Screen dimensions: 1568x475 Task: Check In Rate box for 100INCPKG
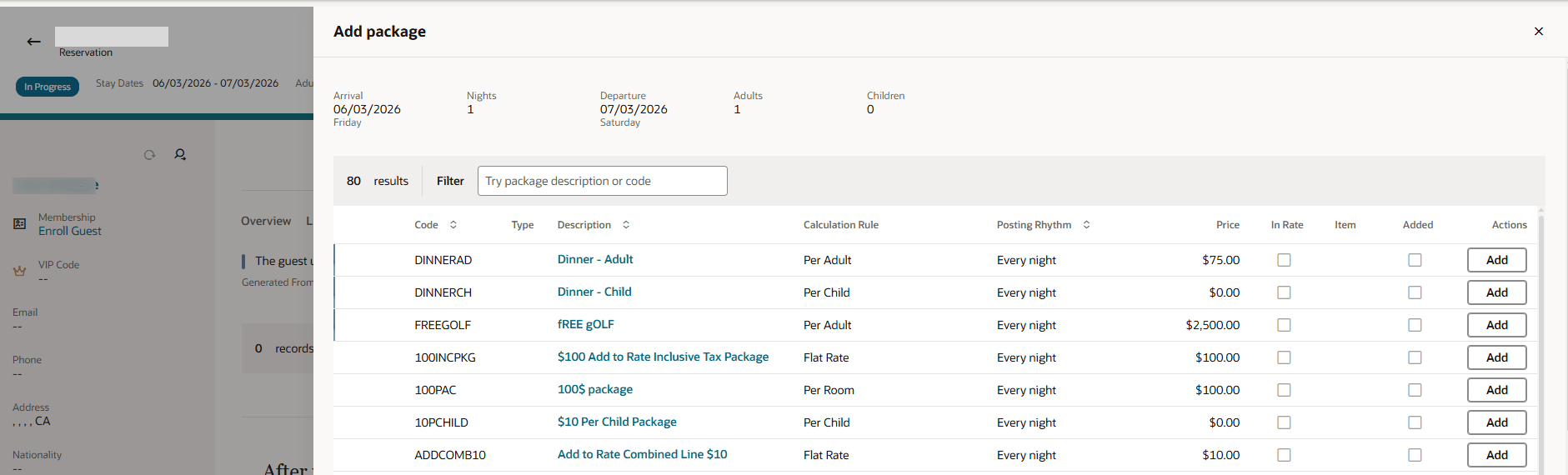coord(1284,357)
